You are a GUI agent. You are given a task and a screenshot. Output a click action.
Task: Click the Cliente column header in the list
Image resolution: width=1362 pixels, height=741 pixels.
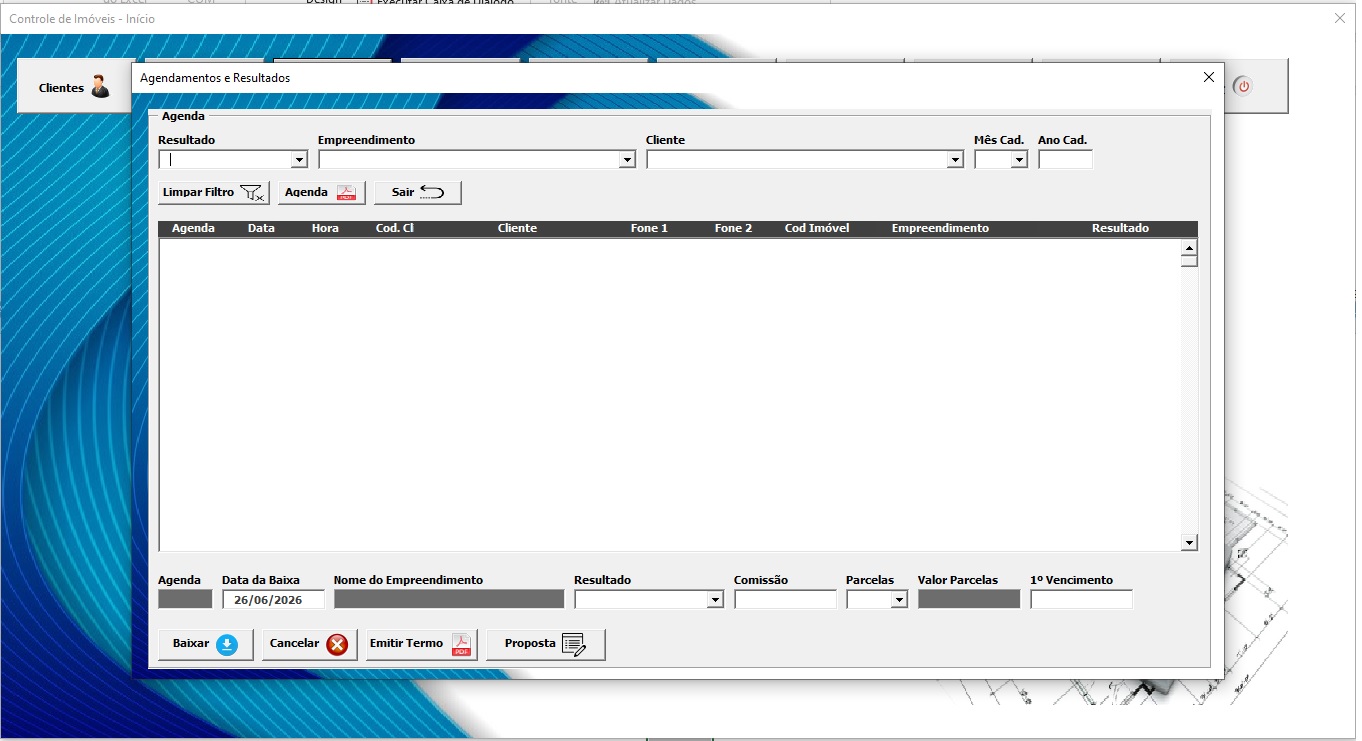[517, 229]
